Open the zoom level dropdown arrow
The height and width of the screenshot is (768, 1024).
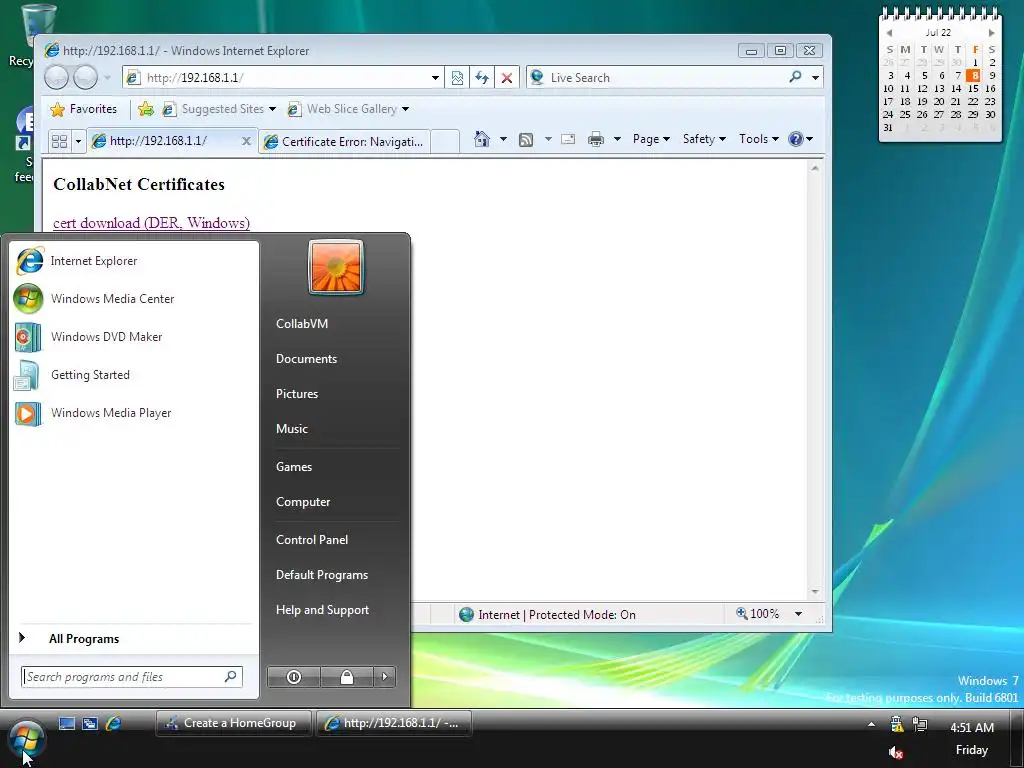(x=798, y=614)
